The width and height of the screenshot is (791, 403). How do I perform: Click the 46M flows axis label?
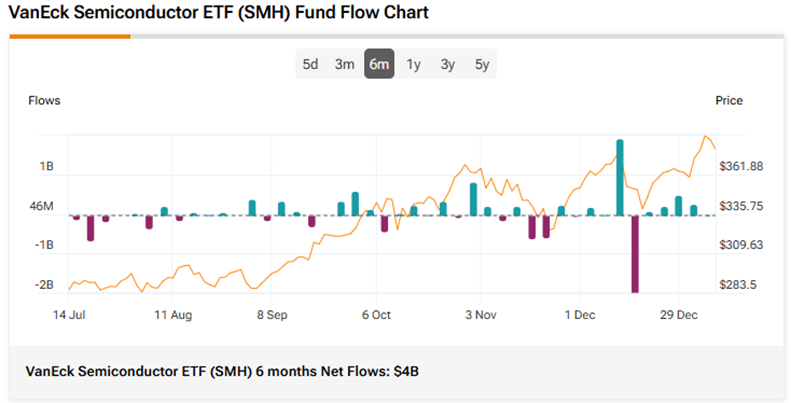(41, 206)
